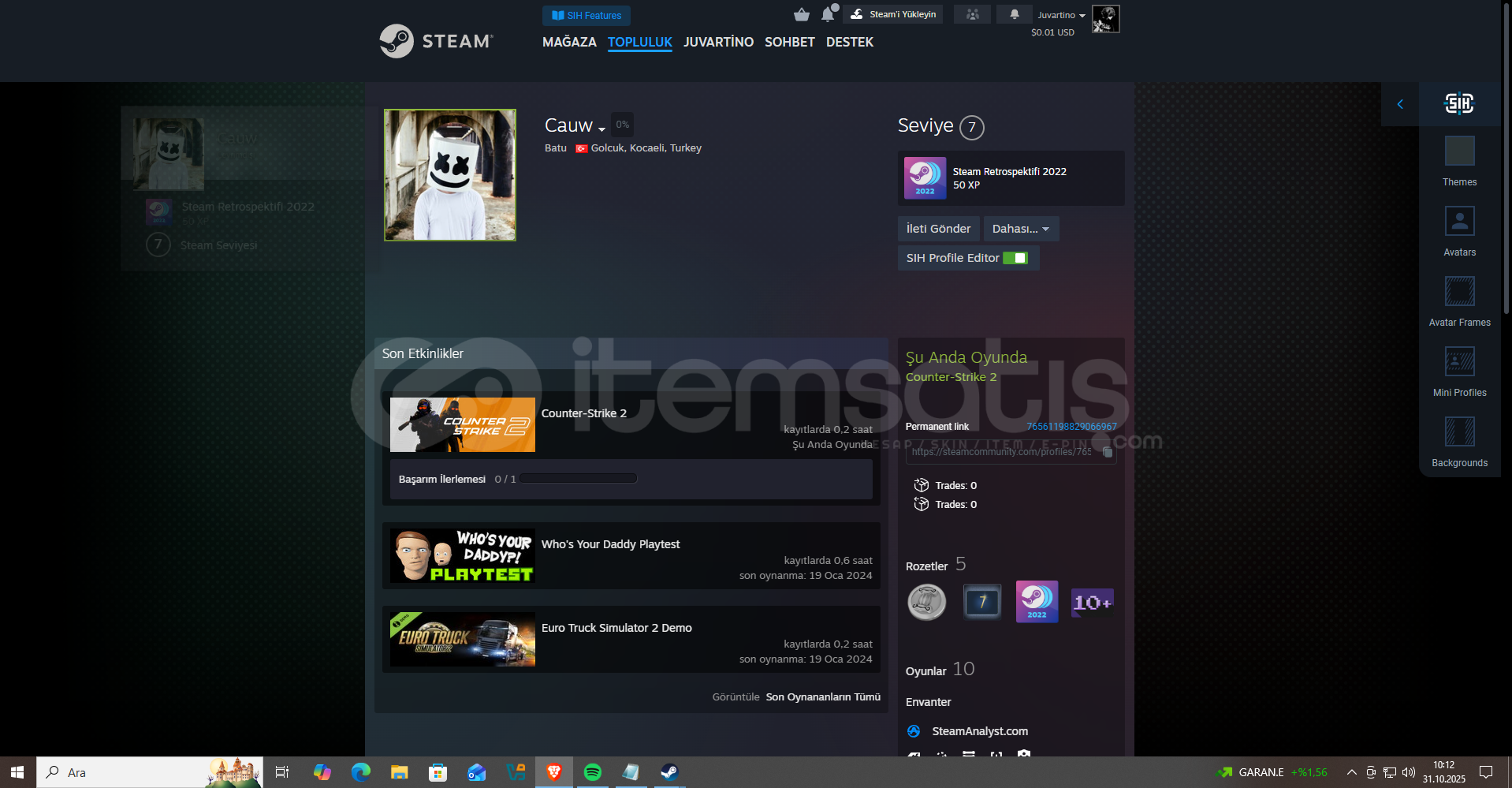Viewport: 1512px width, 788px height.
Task: Open the Juvartino account dropdown
Action: 1061,15
